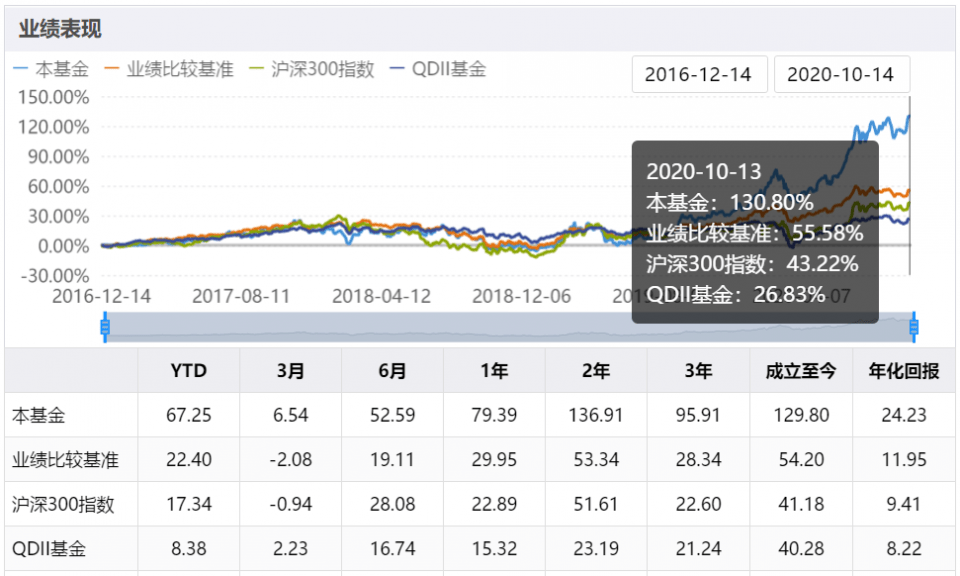
Task: Select the 3月 column header
Action: pyautogui.click(x=291, y=371)
